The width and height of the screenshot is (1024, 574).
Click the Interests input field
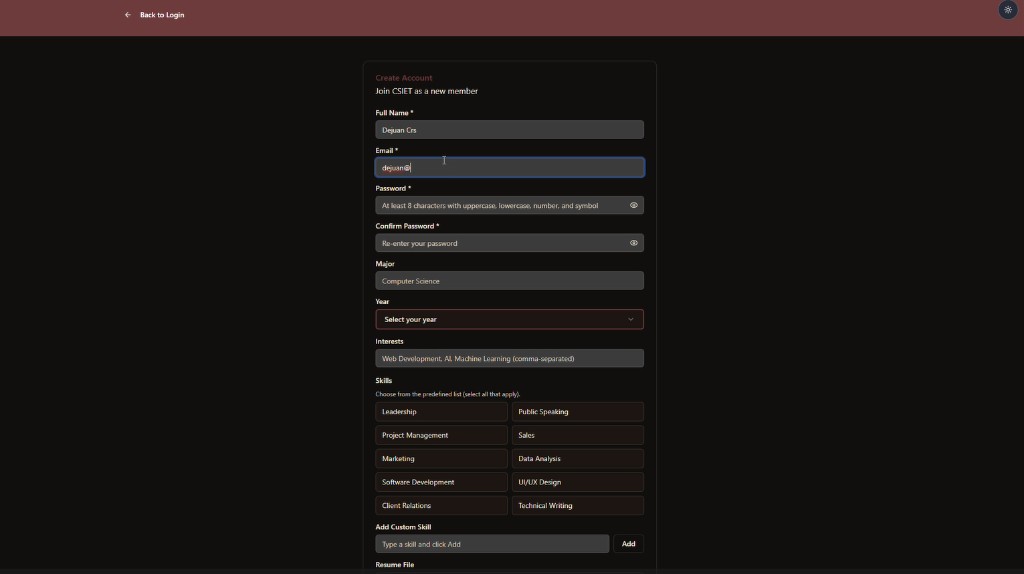click(509, 359)
